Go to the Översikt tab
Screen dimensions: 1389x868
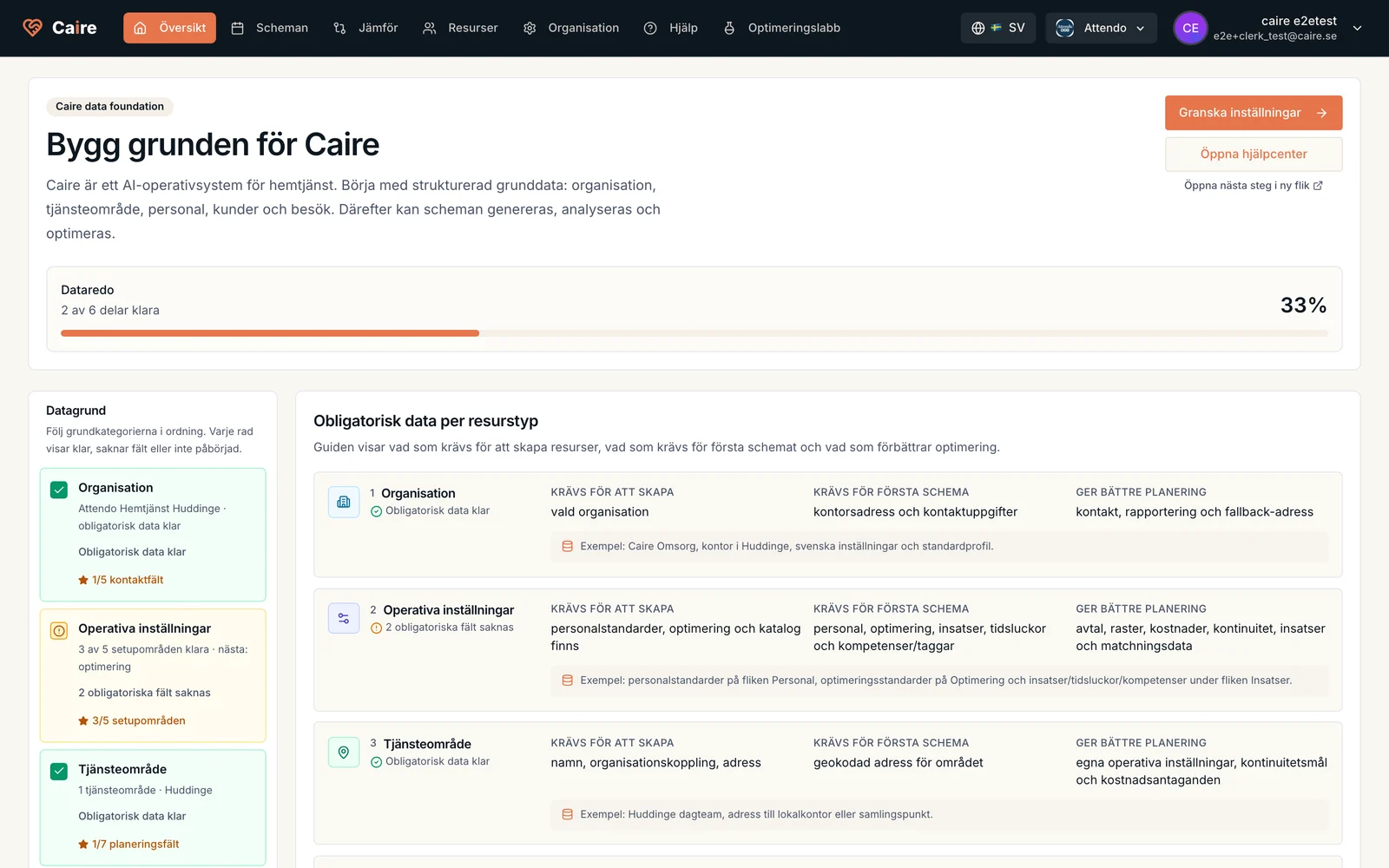click(169, 28)
